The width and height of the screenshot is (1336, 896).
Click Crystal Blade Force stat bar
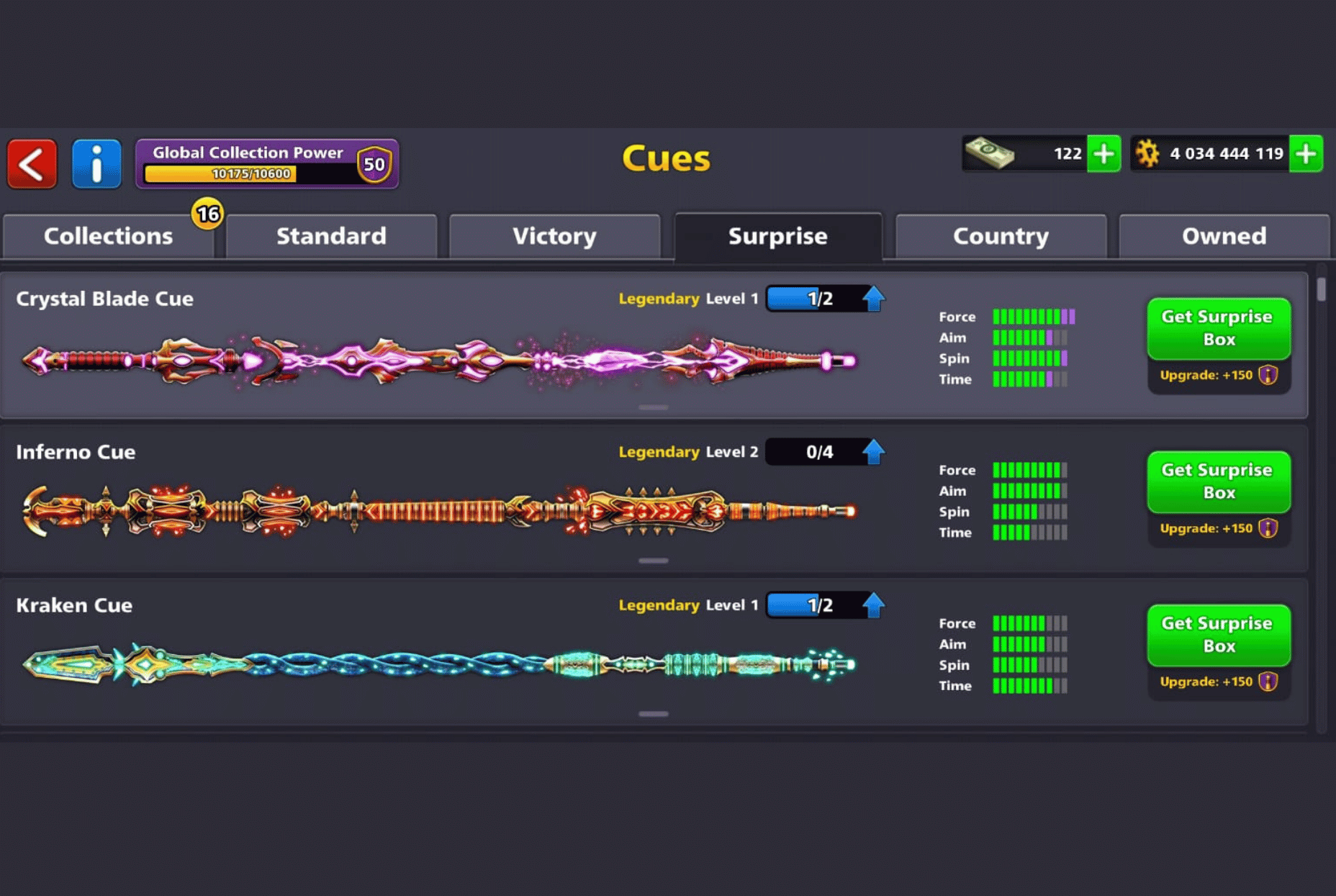click(1034, 317)
